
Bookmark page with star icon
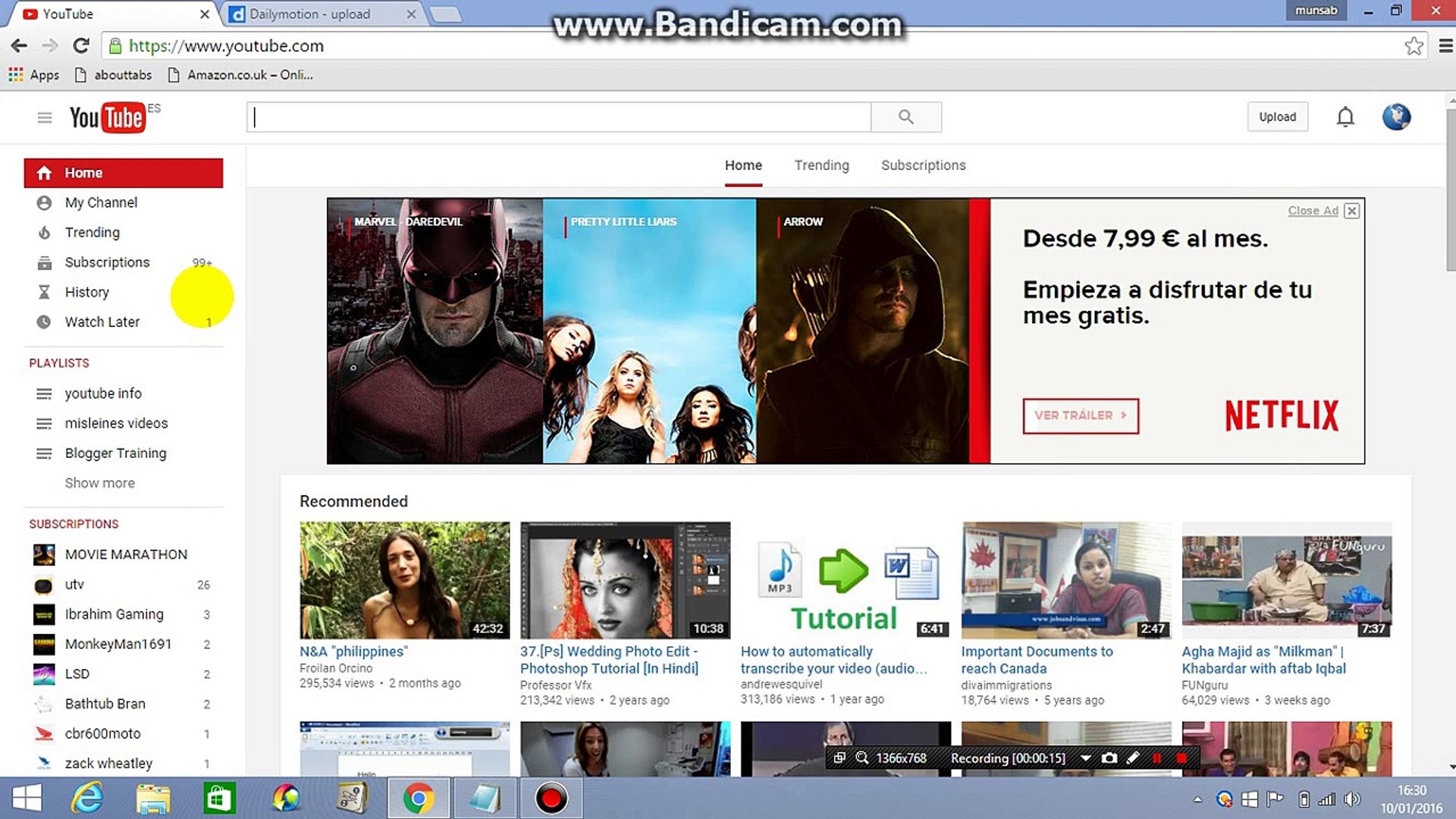[1413, 46]
